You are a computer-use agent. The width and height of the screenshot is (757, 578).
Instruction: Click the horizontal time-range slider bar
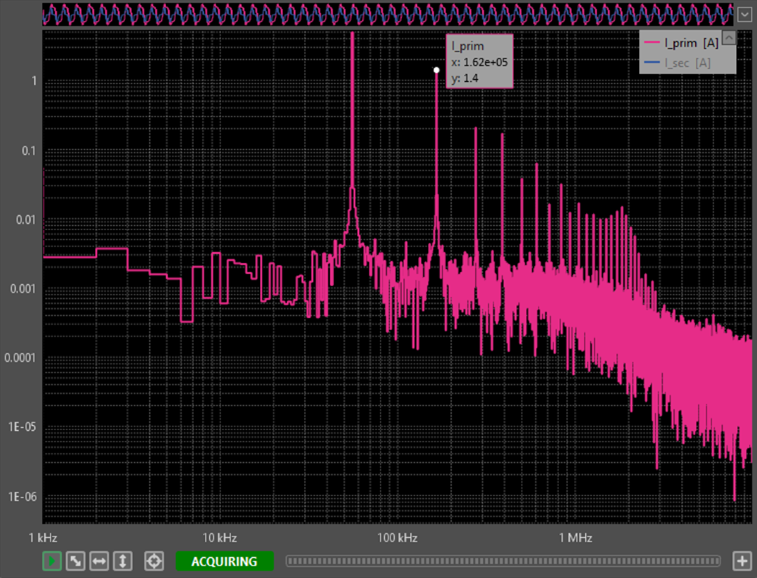tap(502, 561)
